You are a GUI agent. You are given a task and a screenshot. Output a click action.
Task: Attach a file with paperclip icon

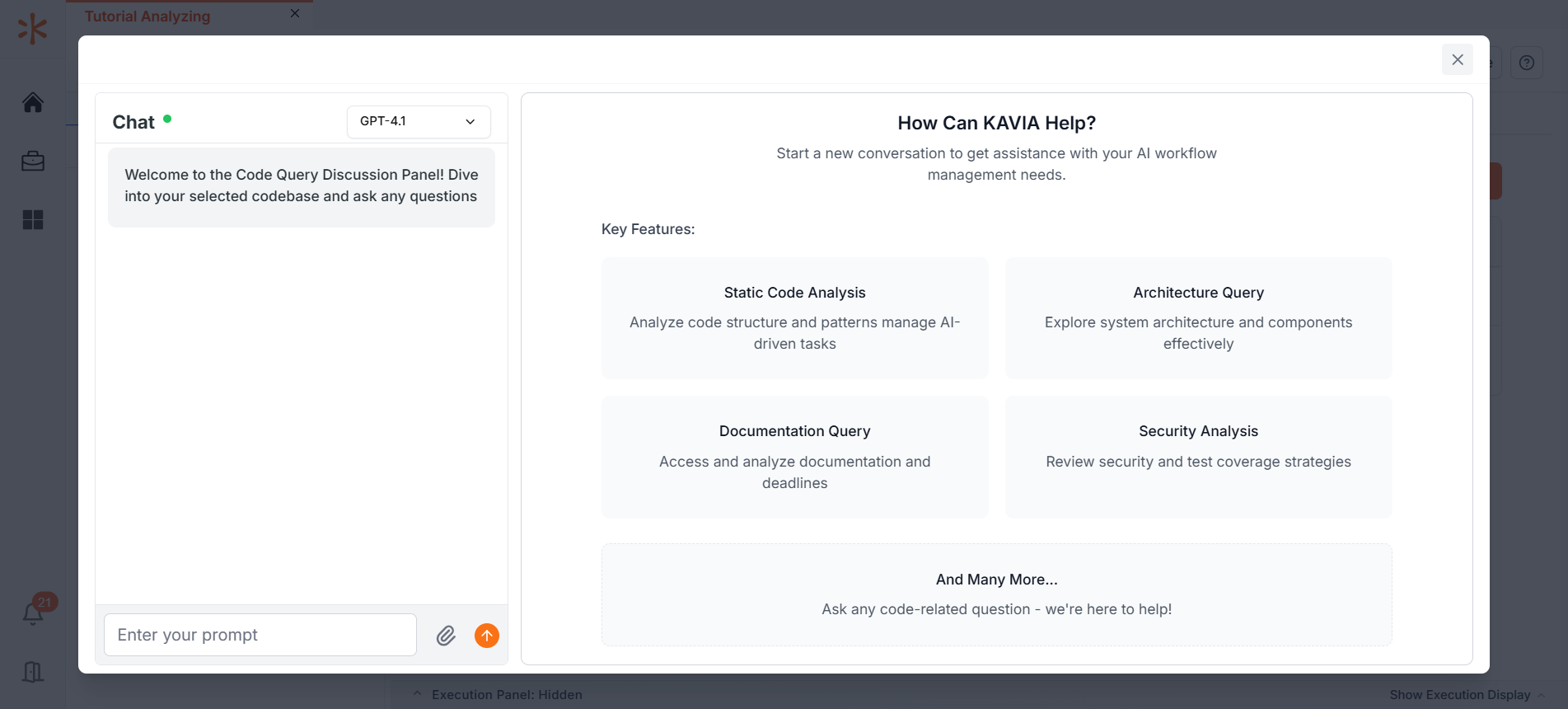click(x=446, y=636)
